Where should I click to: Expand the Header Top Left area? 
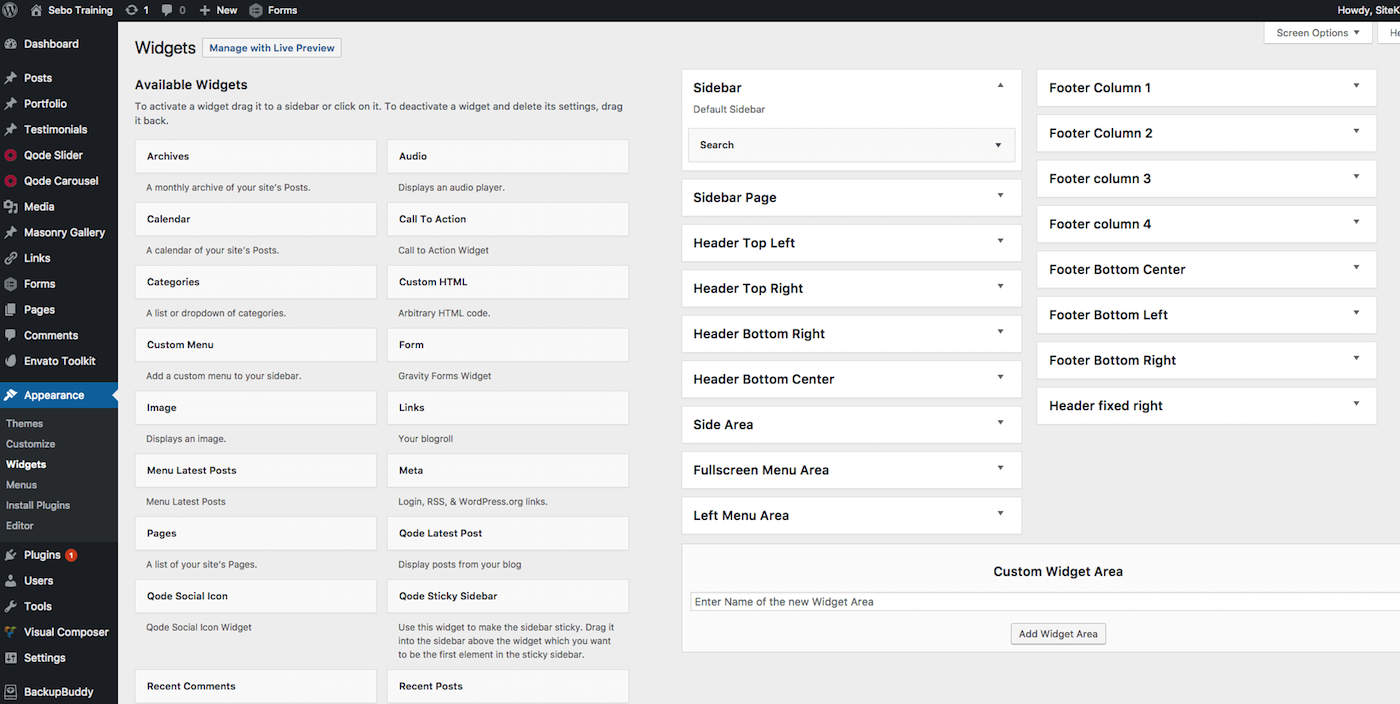pyautogui.click(x=1000, y=241)
